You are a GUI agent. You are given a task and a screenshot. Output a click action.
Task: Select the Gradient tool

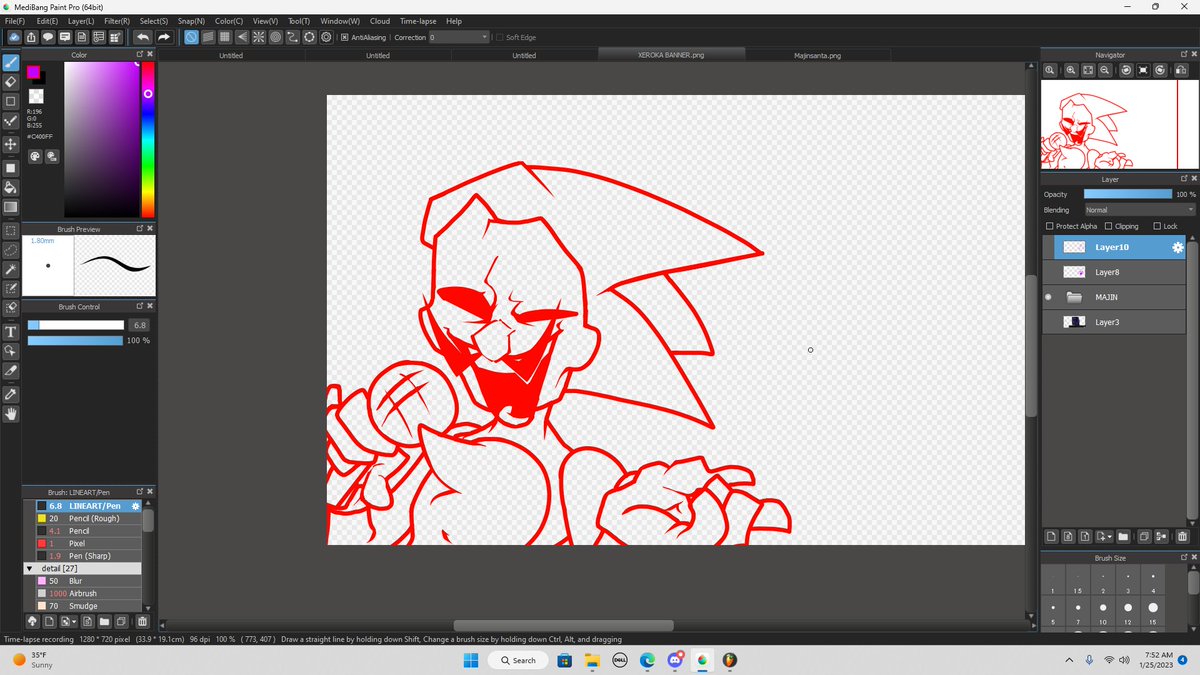coord(11,207)
